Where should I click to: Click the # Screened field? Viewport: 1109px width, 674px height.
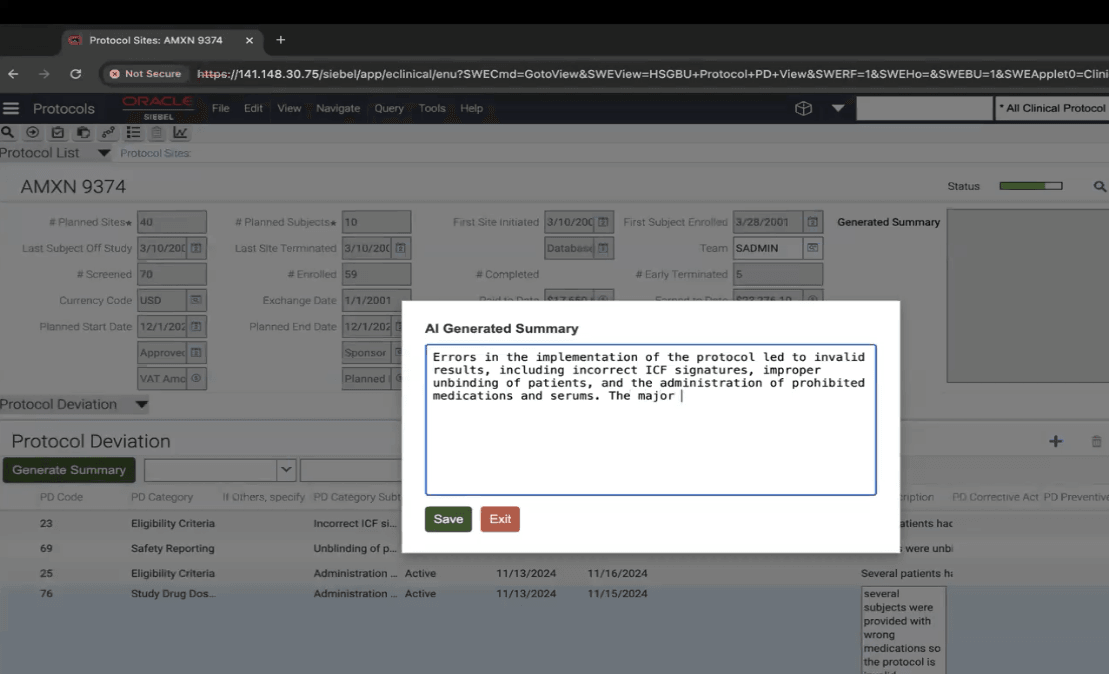[172, 274]
